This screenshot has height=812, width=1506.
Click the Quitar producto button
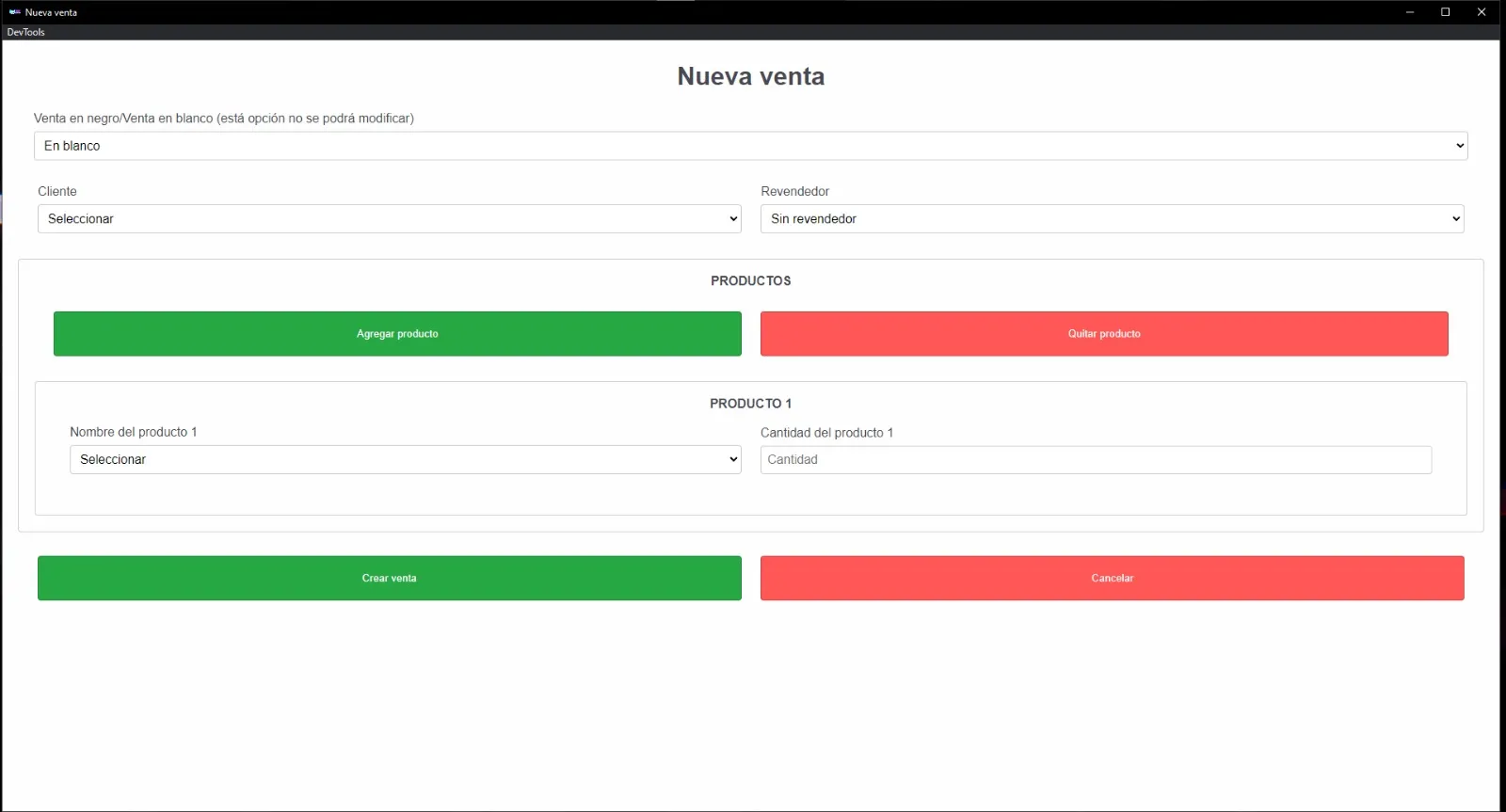(1104, 334)
